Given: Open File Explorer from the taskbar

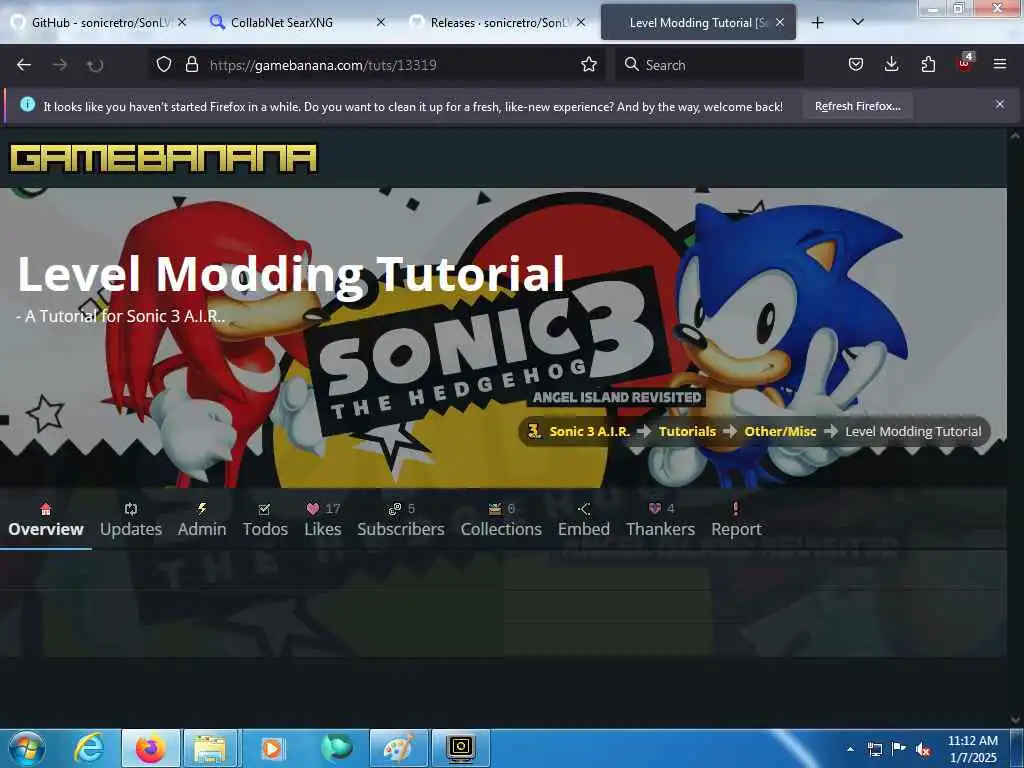Looking at the screenshot, I should [x=210, y=748].
